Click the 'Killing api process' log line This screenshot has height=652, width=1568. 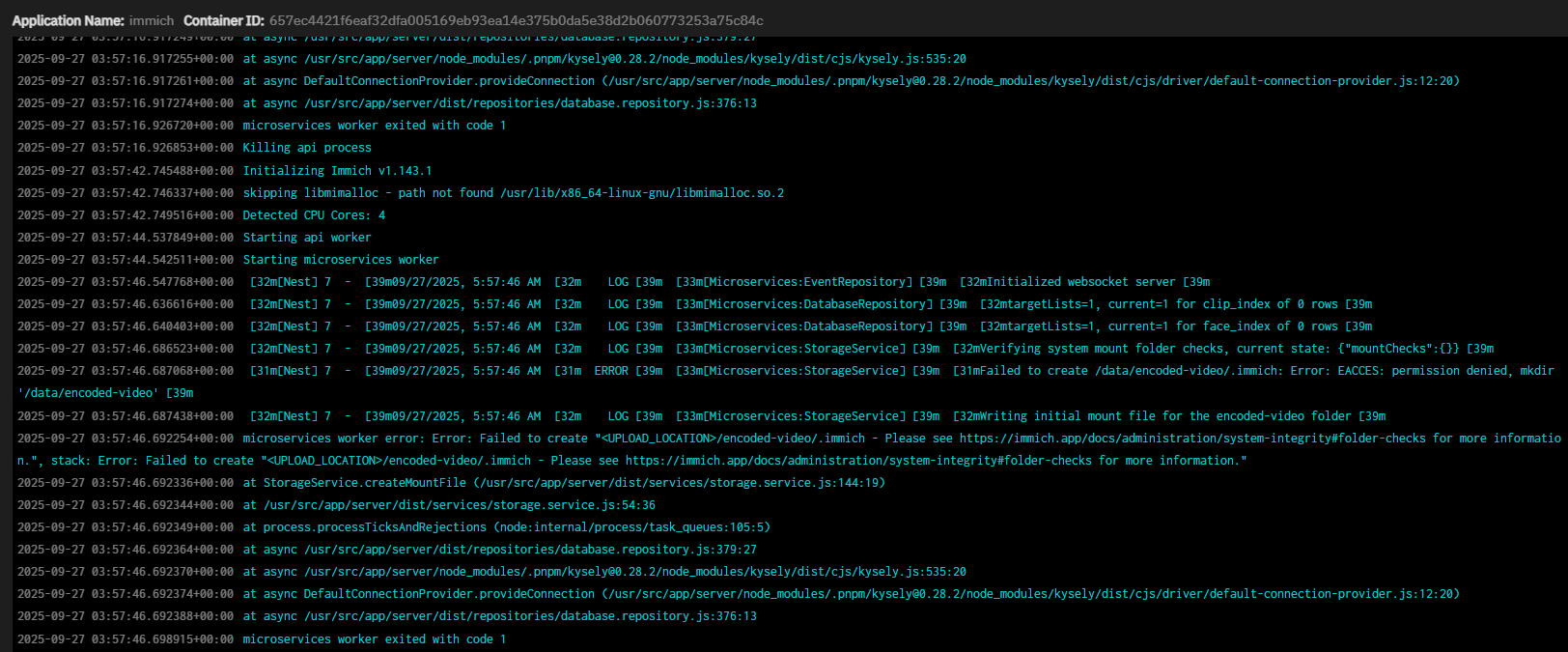coord(307,148)
